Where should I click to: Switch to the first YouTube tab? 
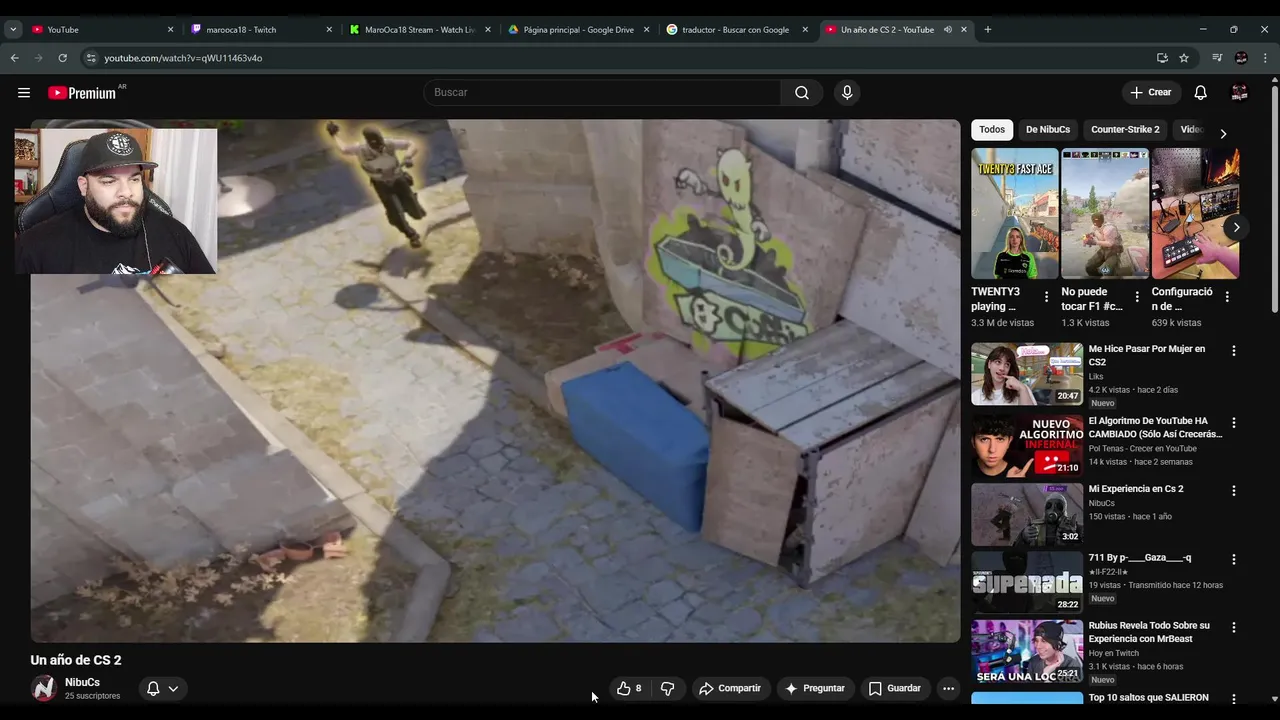tap(103, 29)
